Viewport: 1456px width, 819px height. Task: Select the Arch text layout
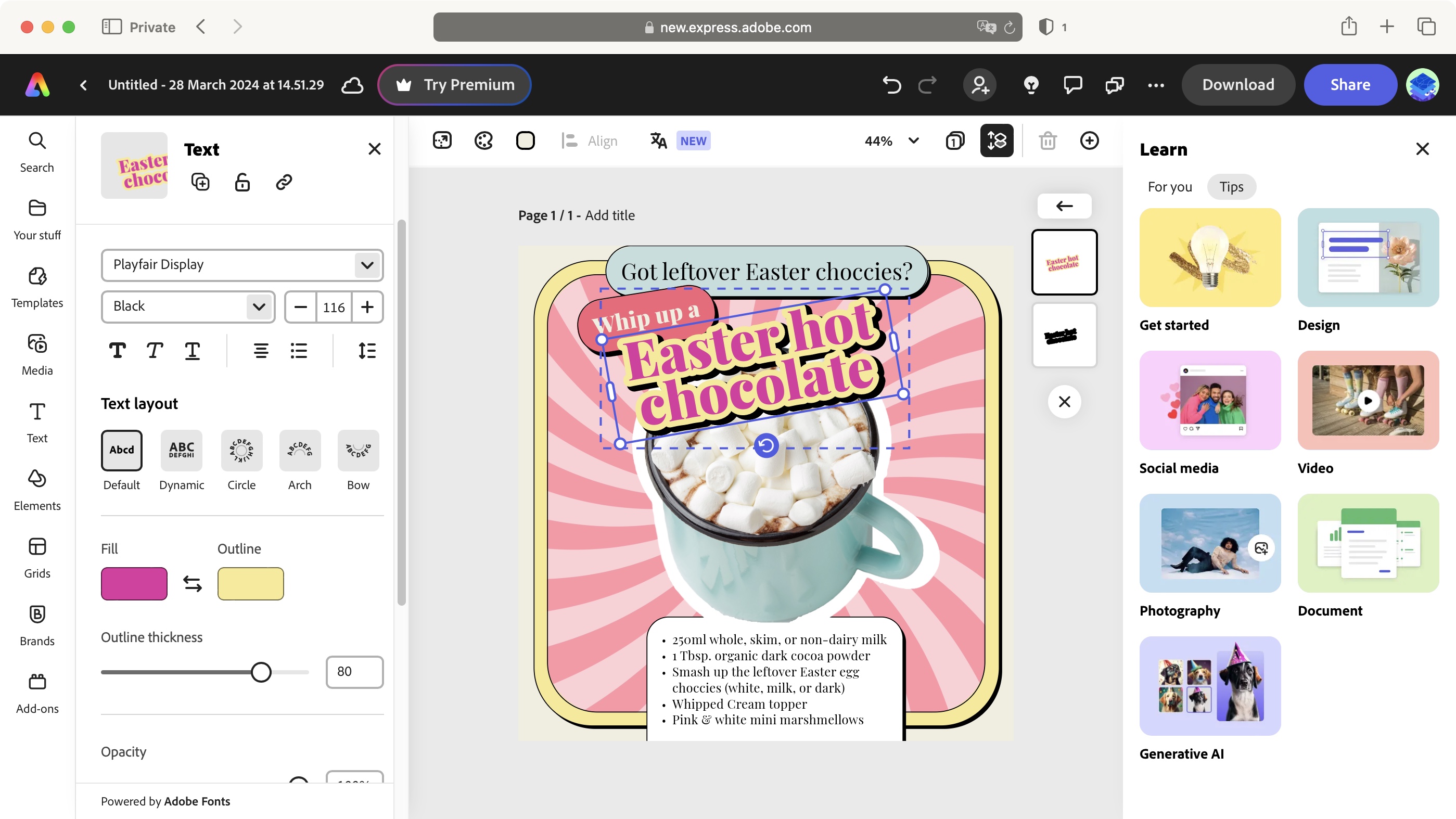[300, 451]
